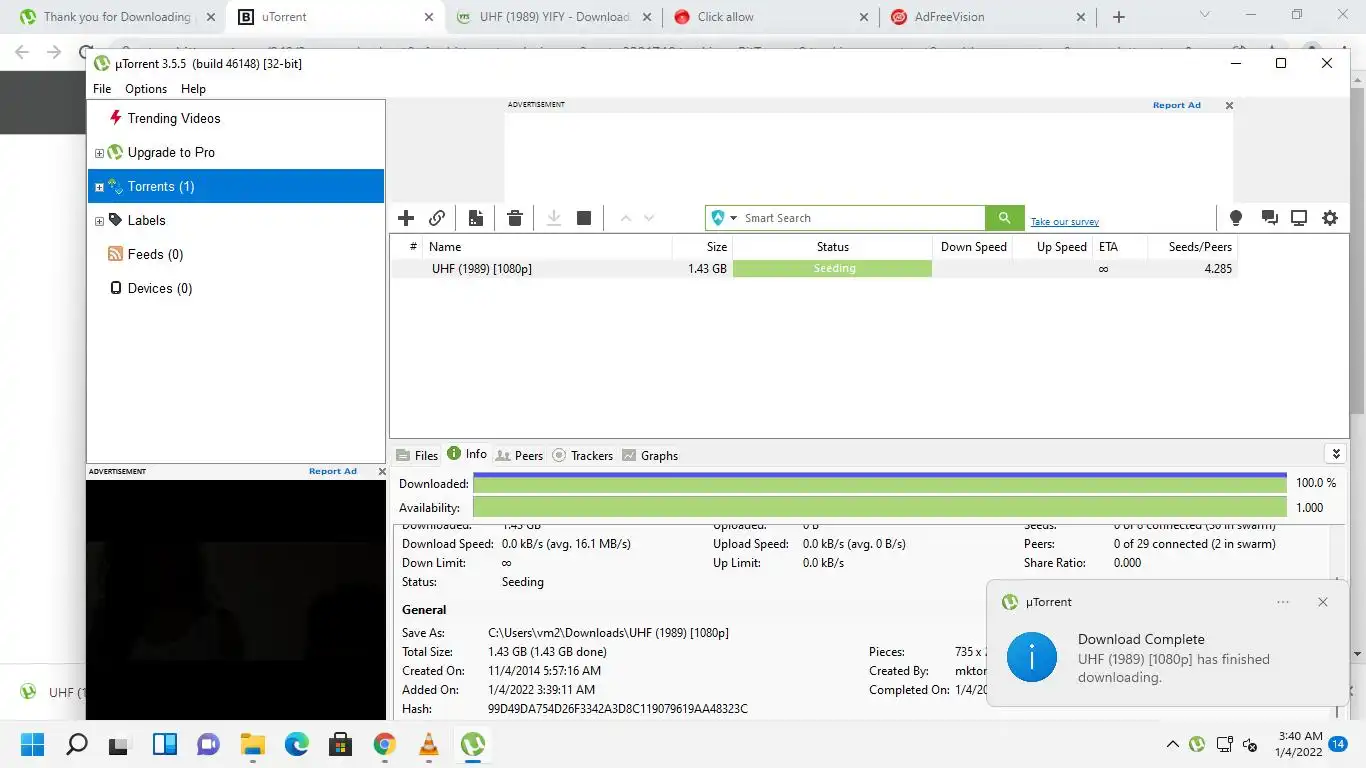Open the chat bubbles icon in toolbar
Image resolution: width=1366 pixels, height=768 pixels.
[x=1269, y=218]
